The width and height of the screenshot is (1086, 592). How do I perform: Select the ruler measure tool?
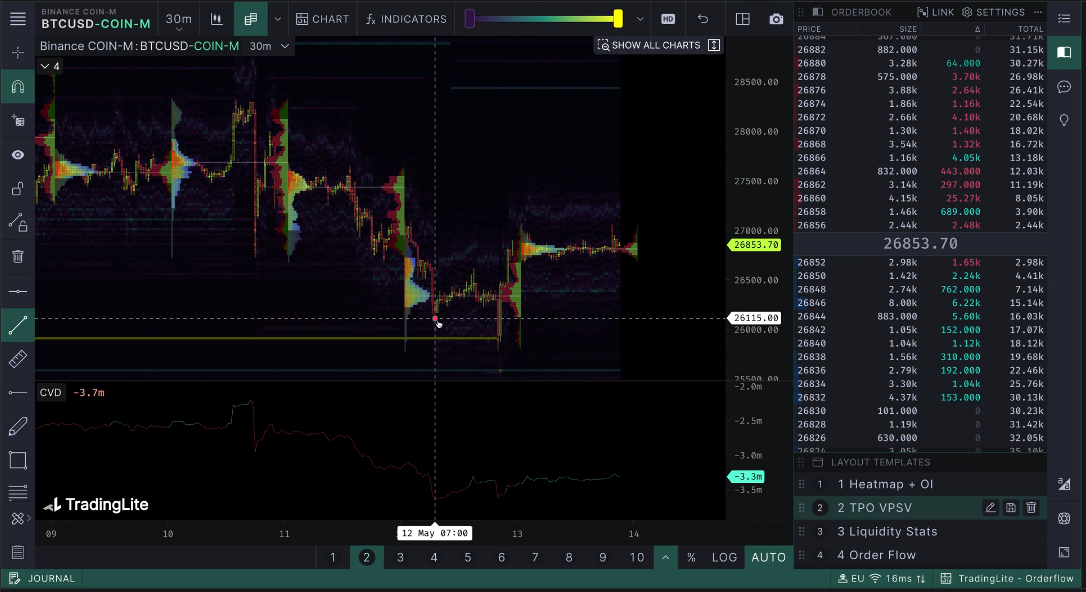18,359
